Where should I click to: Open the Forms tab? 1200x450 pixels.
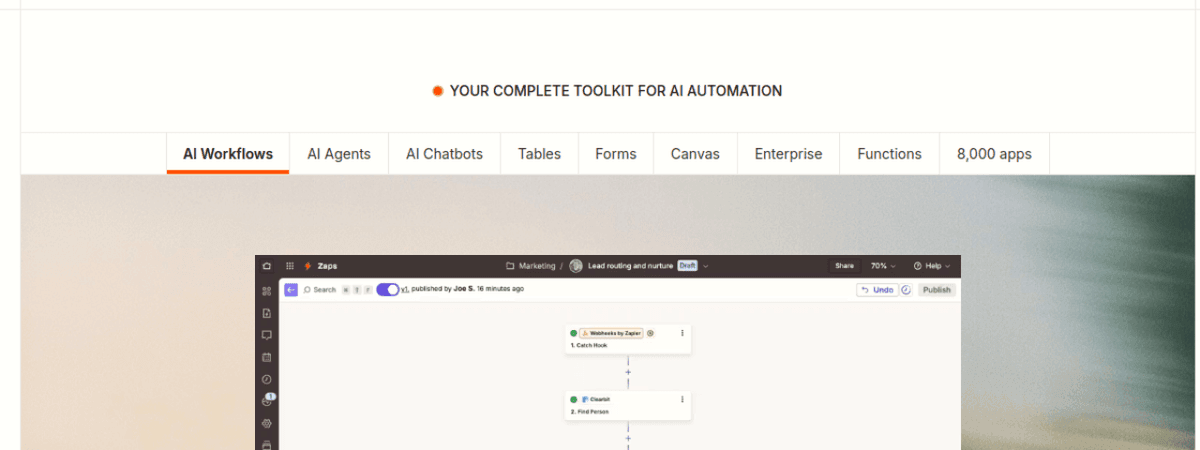coord(615,154)
